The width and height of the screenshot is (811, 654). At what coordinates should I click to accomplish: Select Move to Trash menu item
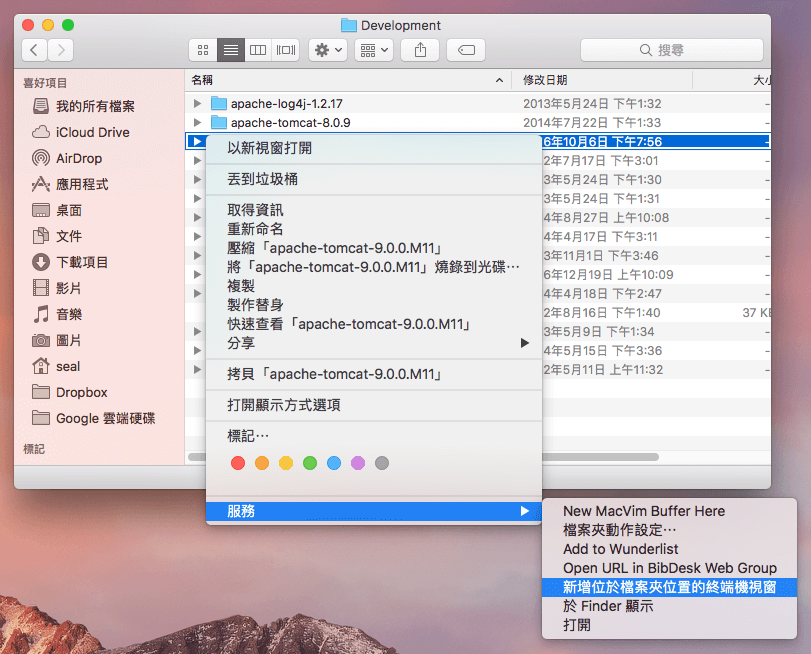[x=262, y=179]
